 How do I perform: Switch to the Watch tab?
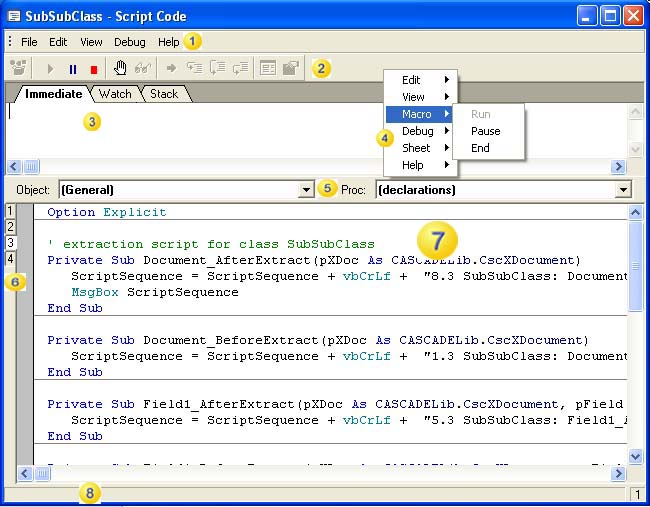point(115,94)
